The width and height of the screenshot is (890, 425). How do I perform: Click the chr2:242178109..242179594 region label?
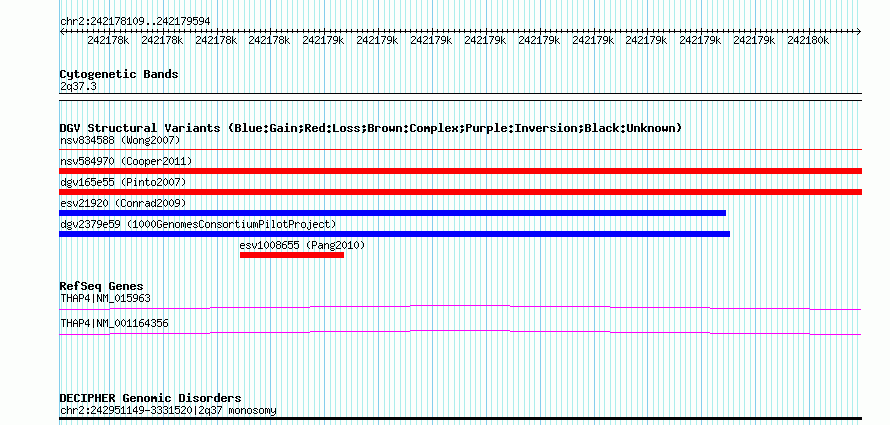tap(135, 21)
